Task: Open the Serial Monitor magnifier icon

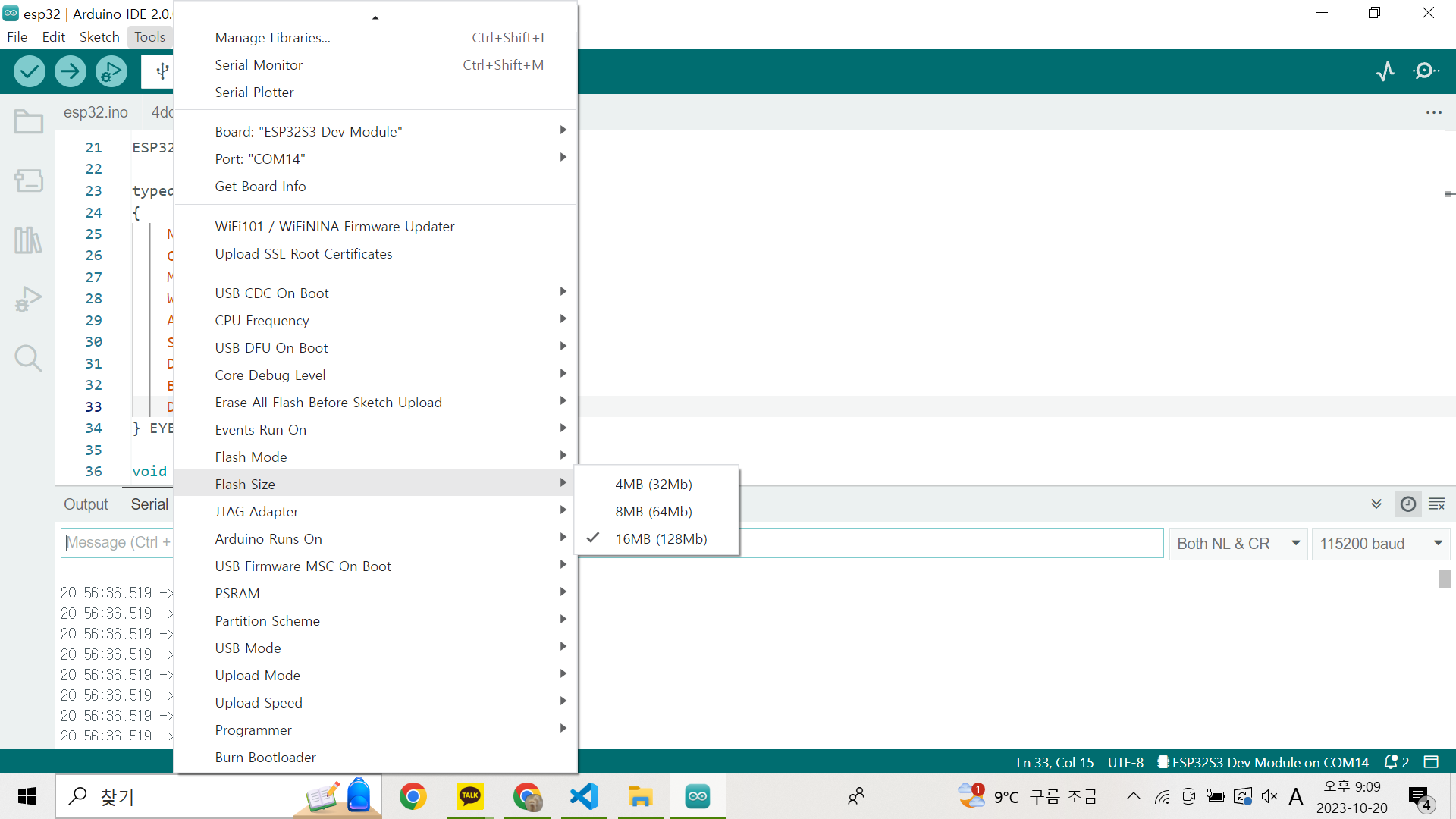Action: click(1426, 71)
